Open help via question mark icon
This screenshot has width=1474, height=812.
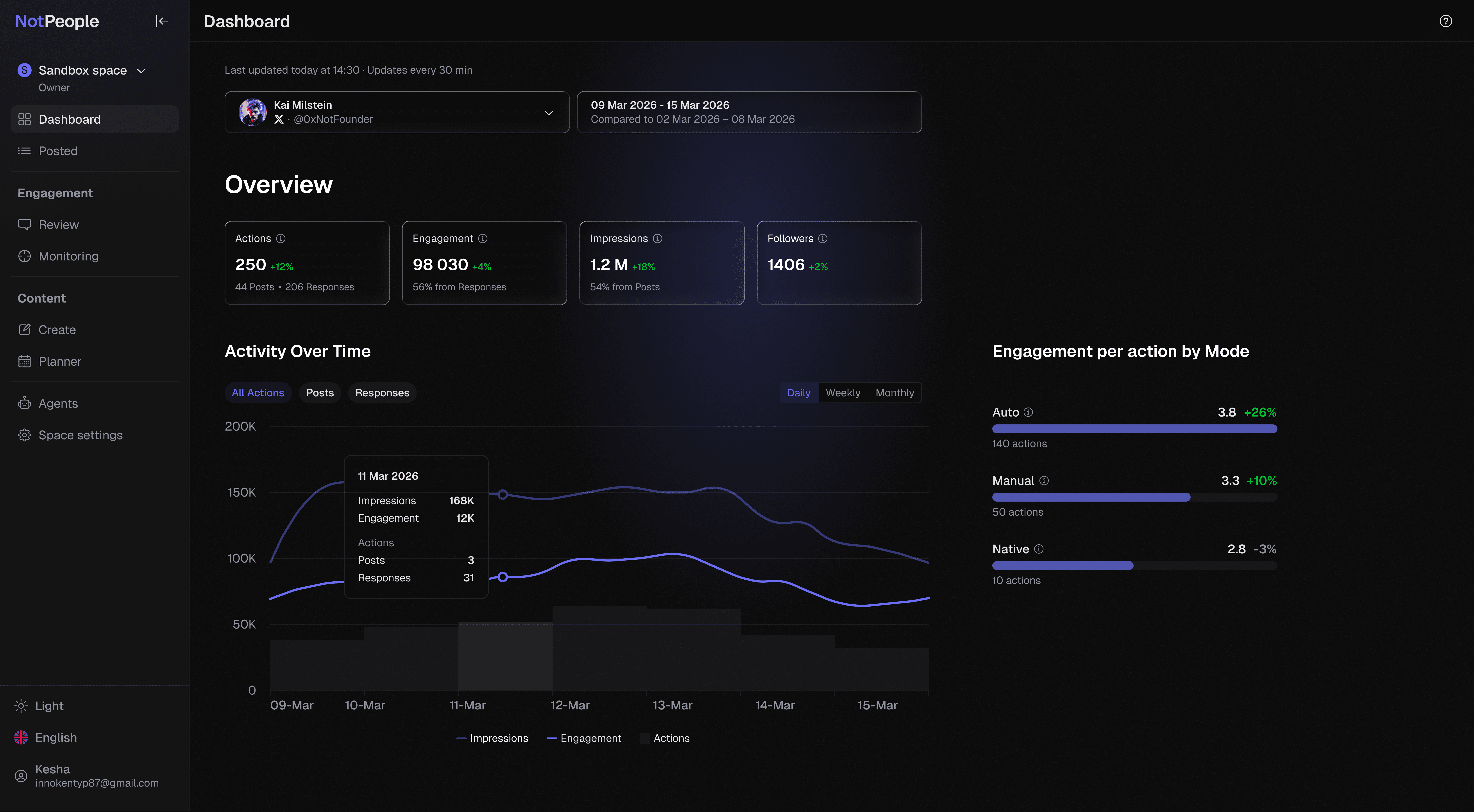(x=1445, y=21)
